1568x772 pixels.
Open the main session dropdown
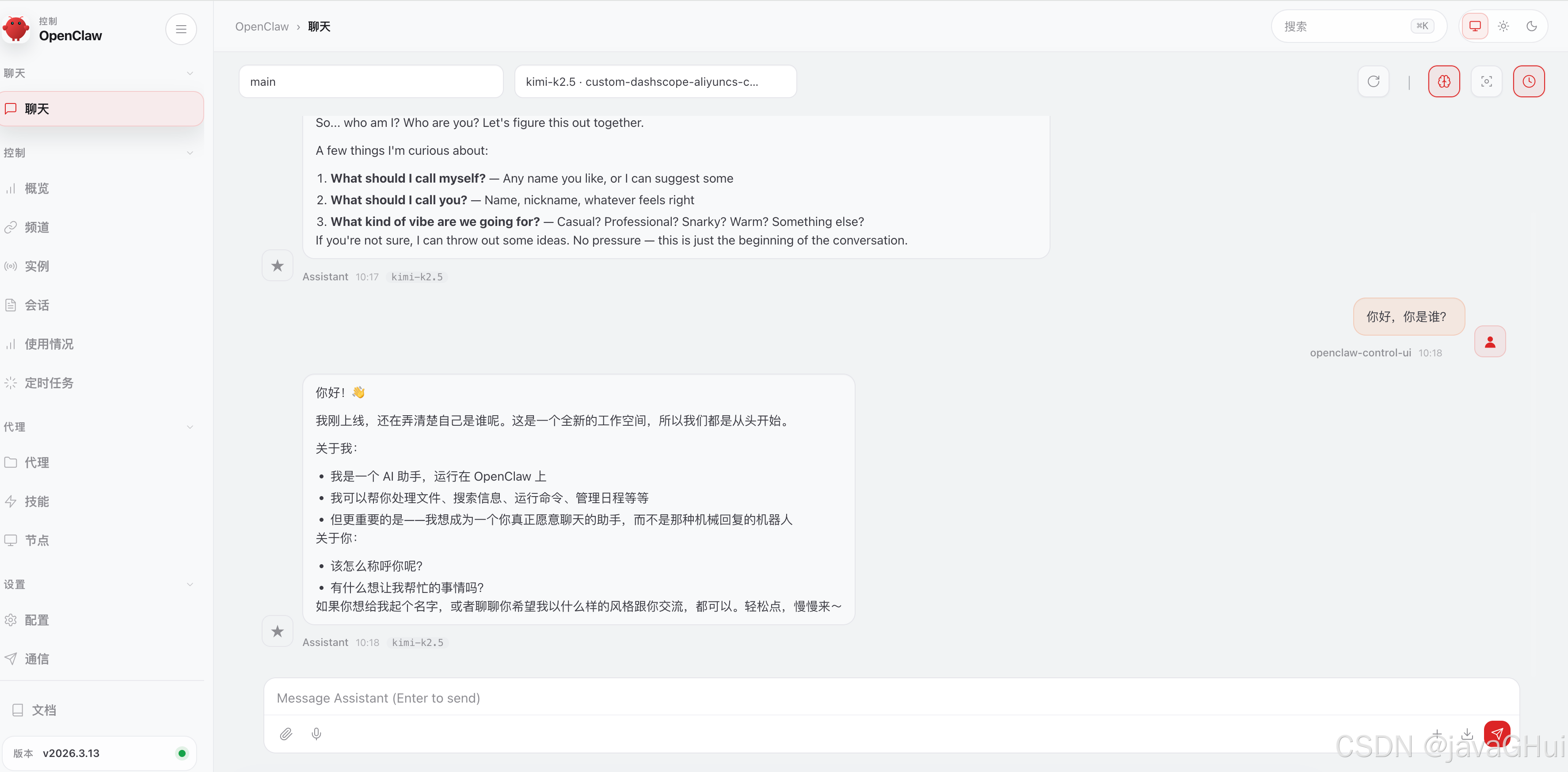tap(371, 82)
